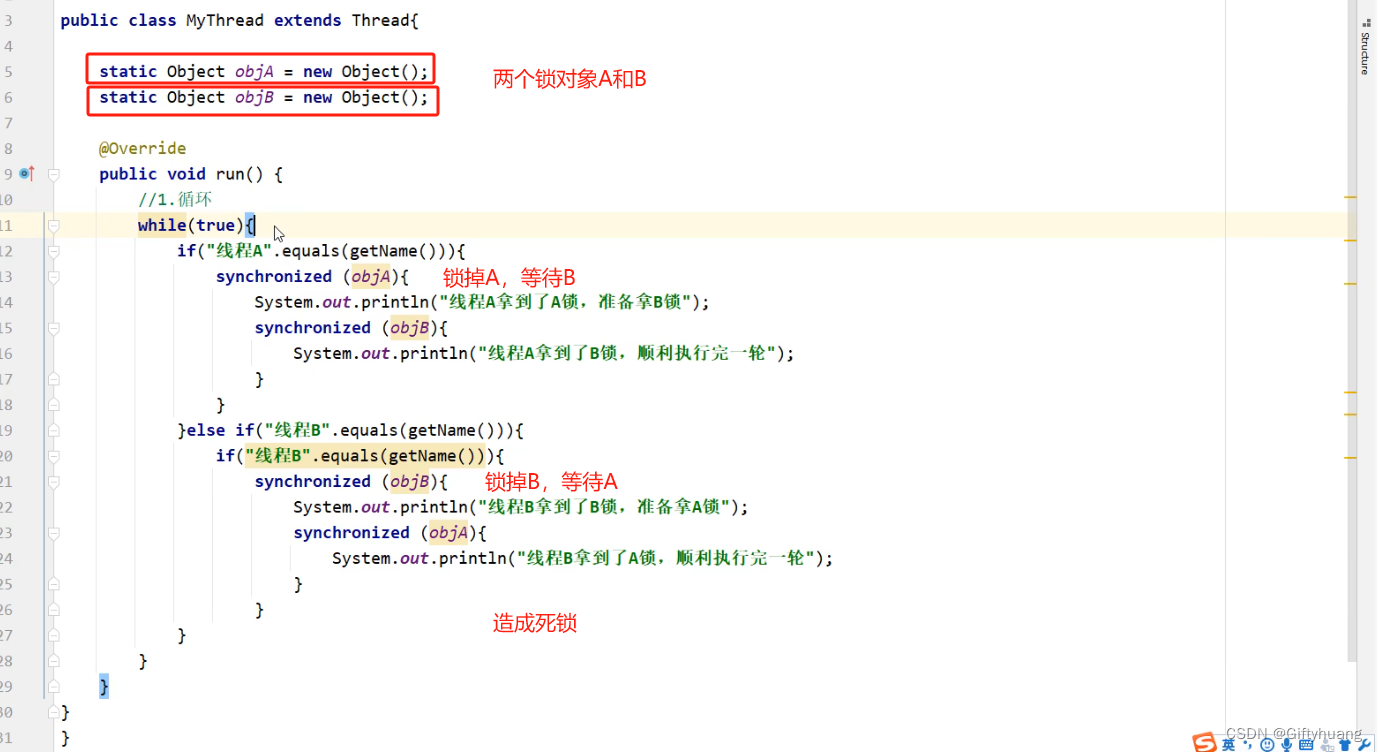The image size is (1377, 752).
Task: Collapse the run() method fold marker
Action: coord(54,174)
